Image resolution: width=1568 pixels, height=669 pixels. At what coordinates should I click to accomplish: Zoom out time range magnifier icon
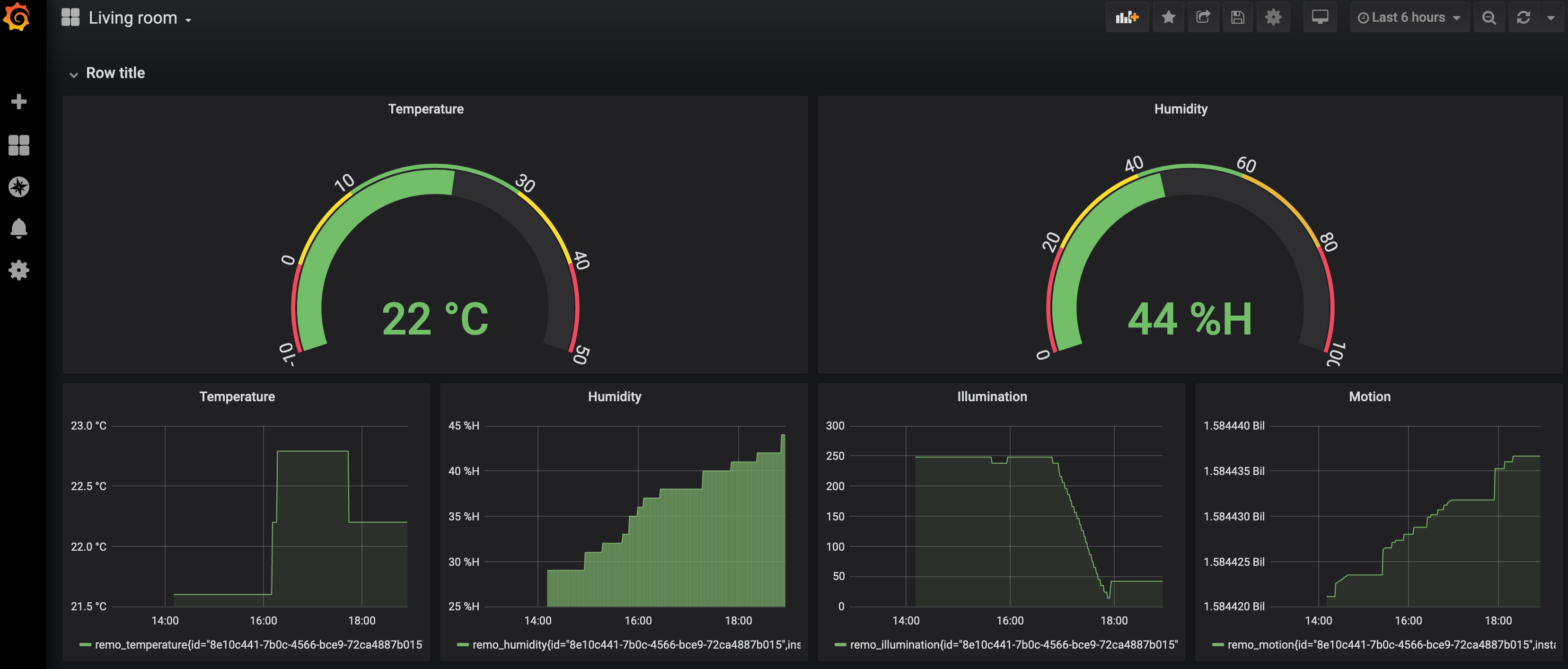click(x=1489, y=18)
